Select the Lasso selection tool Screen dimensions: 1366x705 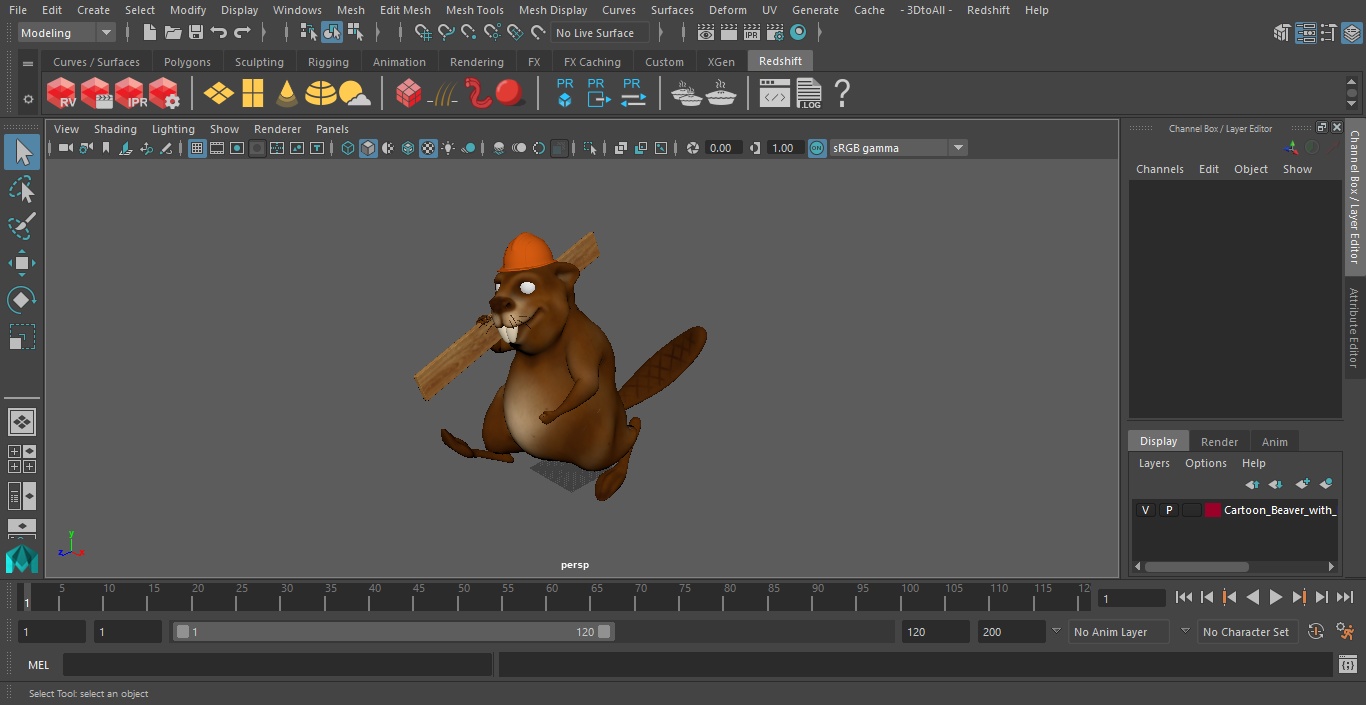pos(21,189)
